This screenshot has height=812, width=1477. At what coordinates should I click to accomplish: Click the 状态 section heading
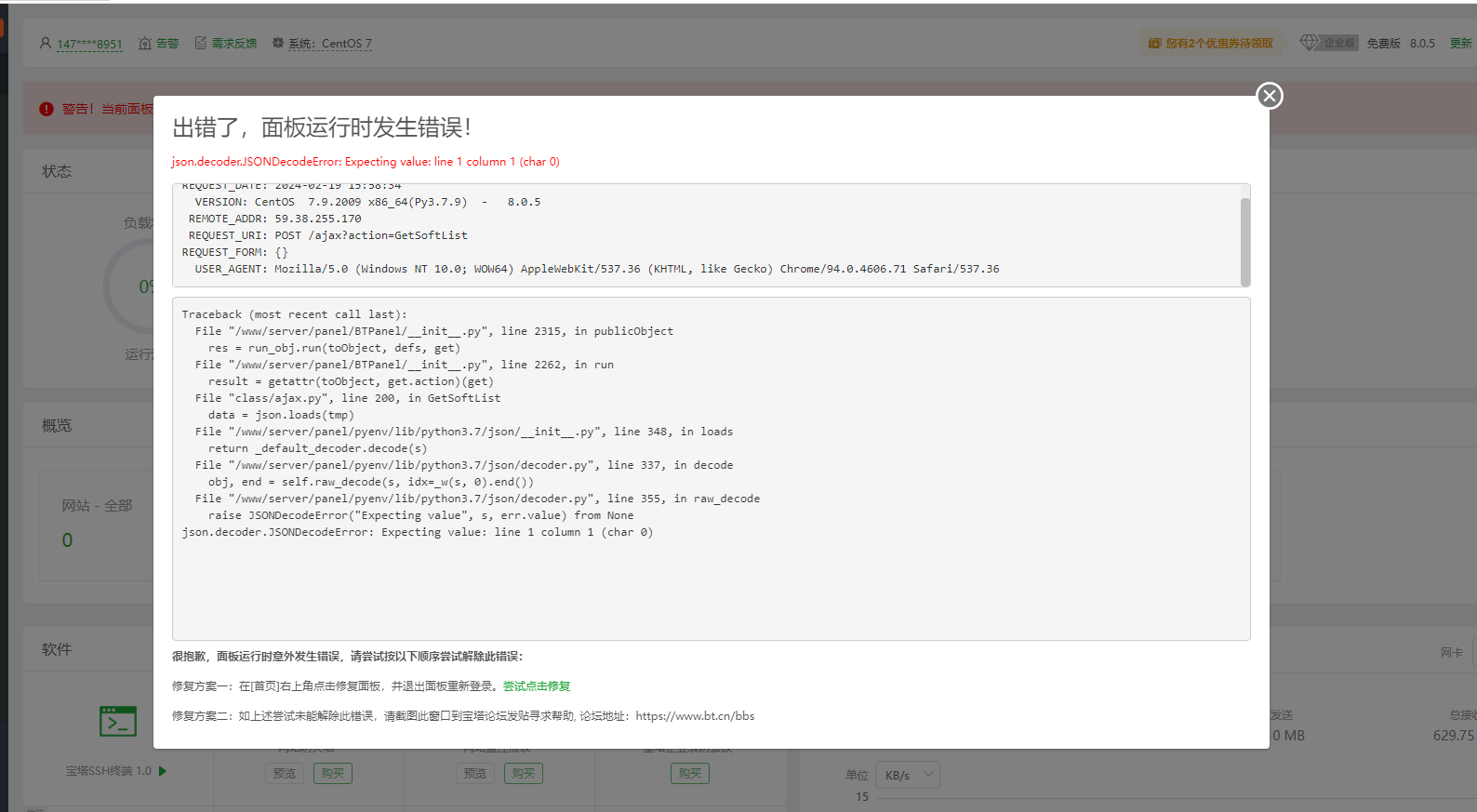click(x=57, y=171)
